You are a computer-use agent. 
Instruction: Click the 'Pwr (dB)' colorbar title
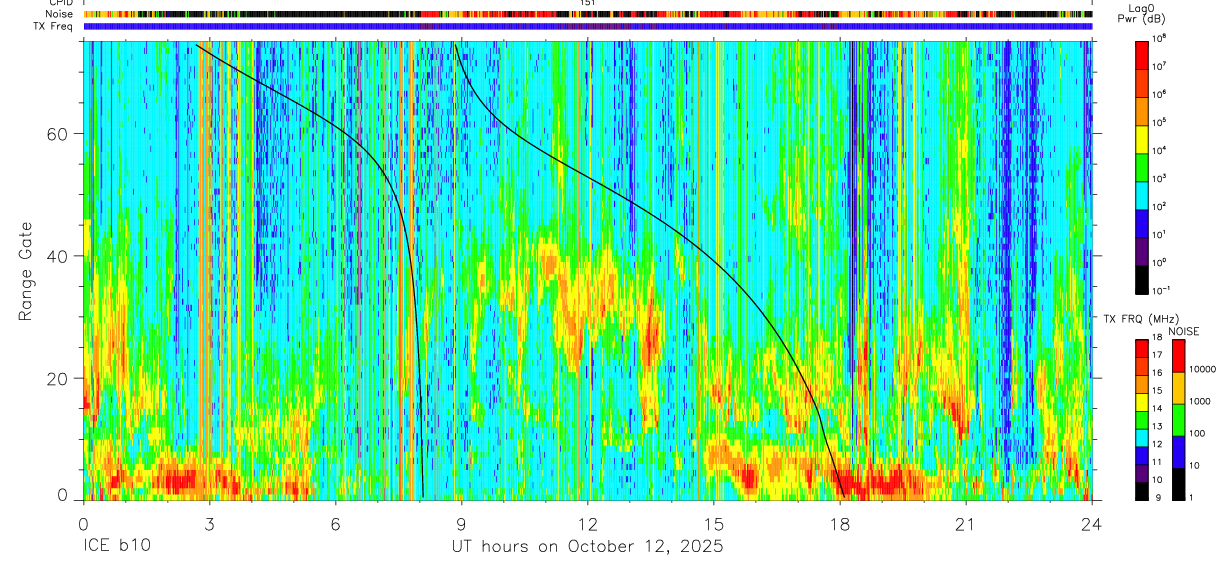click(1143, 19)
